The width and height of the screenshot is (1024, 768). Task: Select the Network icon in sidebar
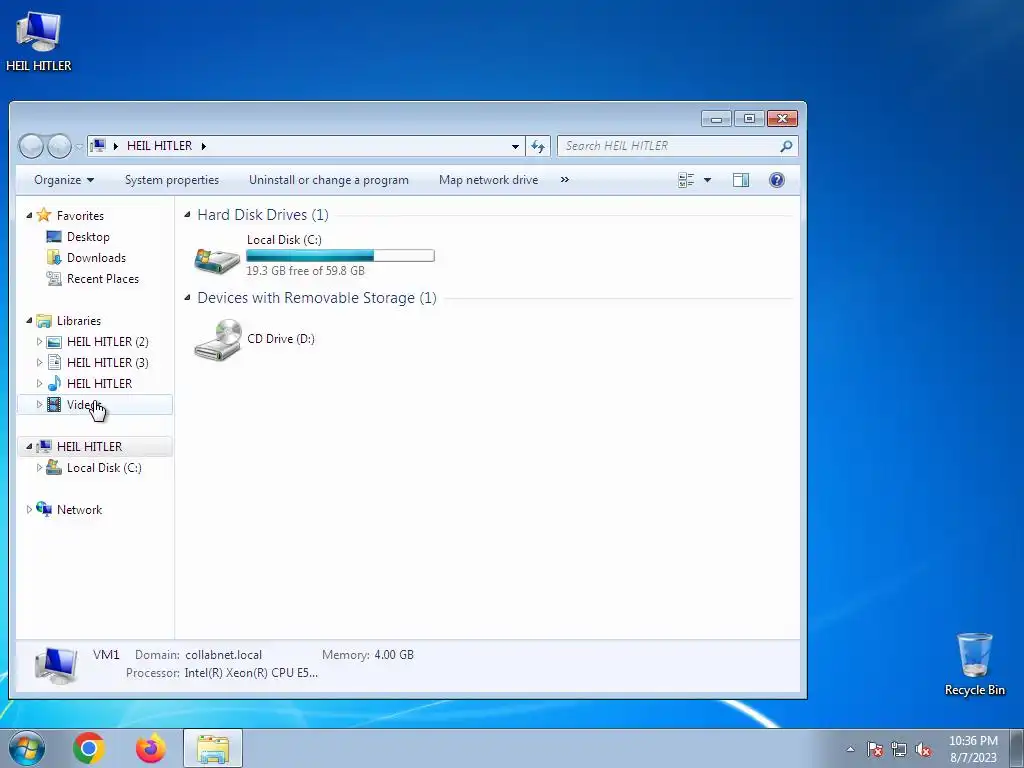click(x=44, y=509)
